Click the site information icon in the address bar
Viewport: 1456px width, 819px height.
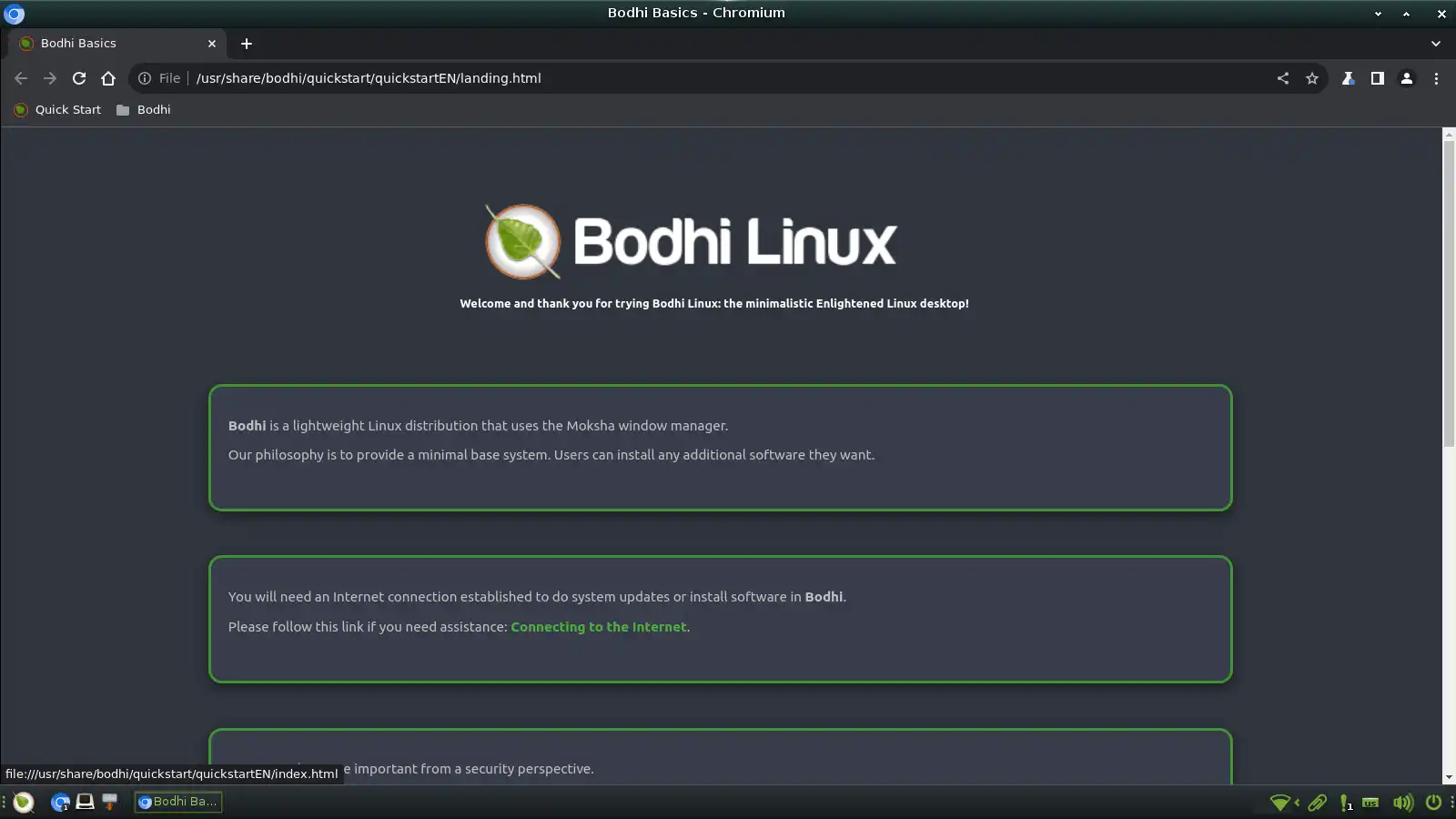[x=147, y=78]
